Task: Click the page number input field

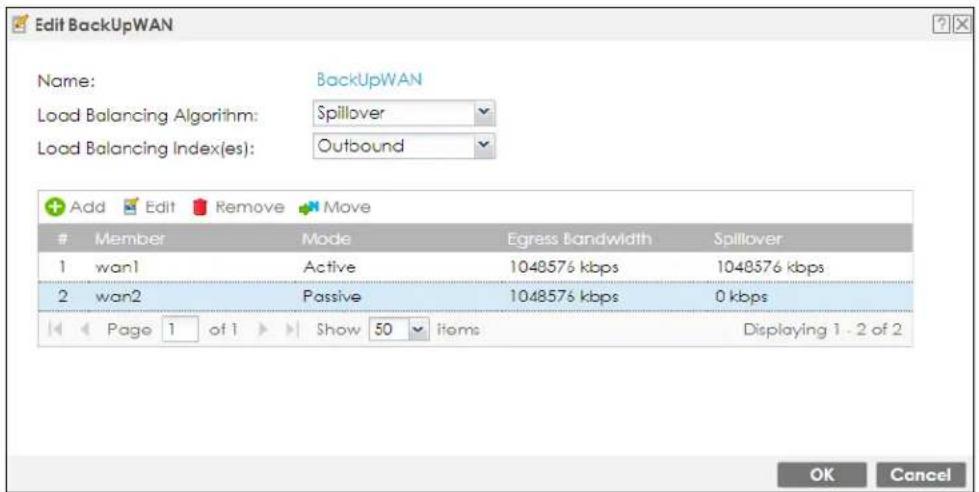Action: tap(180, 329)
